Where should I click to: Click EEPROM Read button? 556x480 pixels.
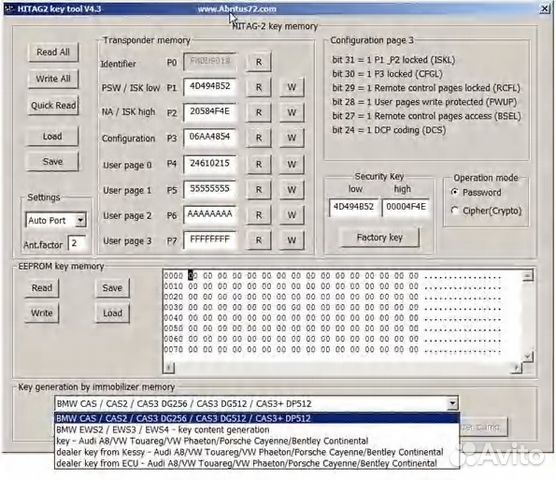coord(42,288)
